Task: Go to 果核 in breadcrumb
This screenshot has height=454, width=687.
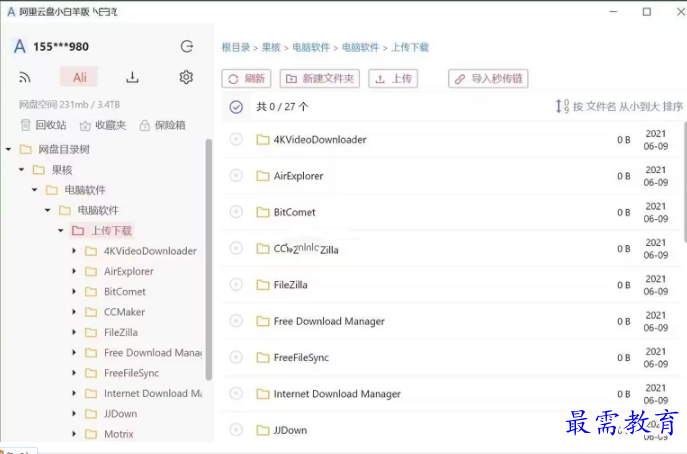Action: 271,47
